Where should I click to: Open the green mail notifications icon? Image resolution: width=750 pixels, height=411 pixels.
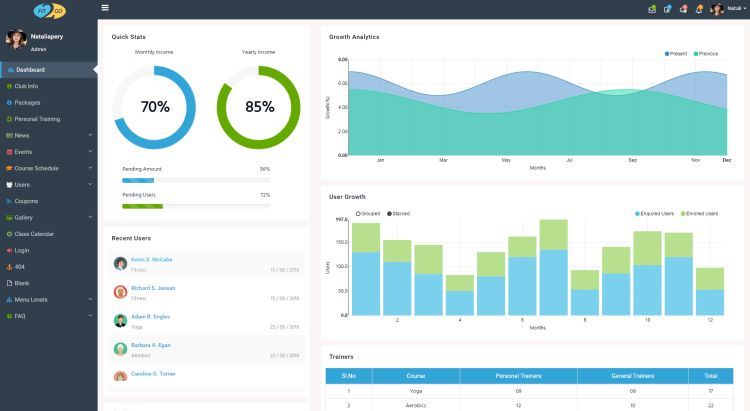pyautogui.click(x=652, y=9)
